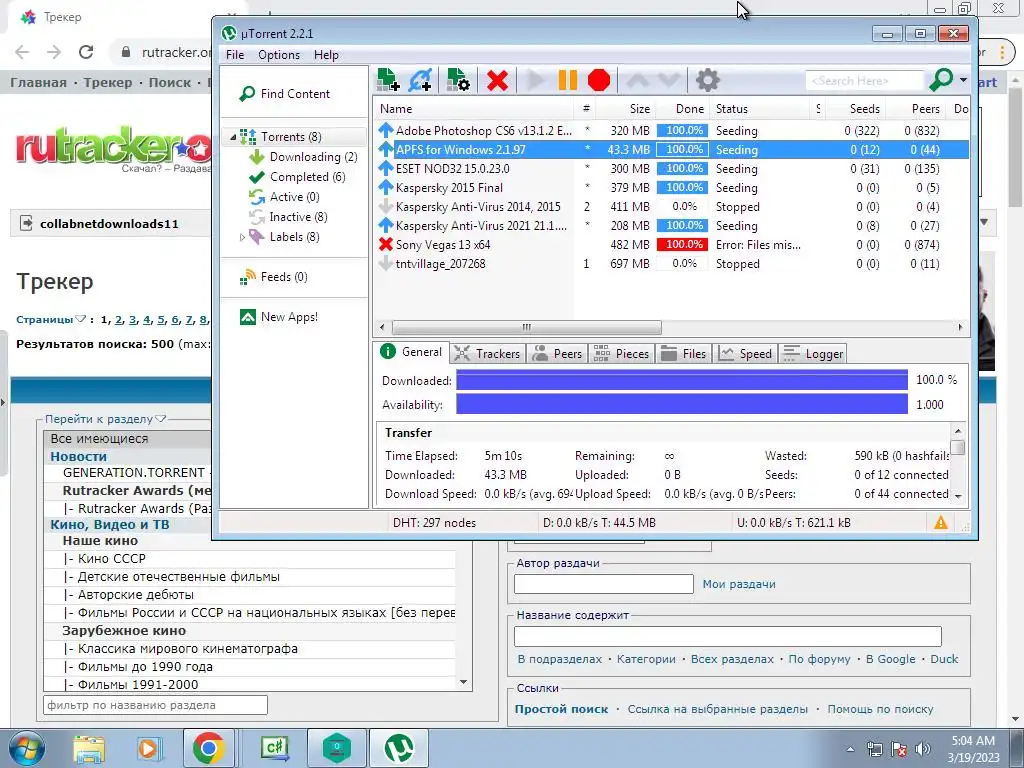The height and width of the screenshot is (768, 1024).
Task: Click the Помощь по поиску link
Action: tap(880, 709)
